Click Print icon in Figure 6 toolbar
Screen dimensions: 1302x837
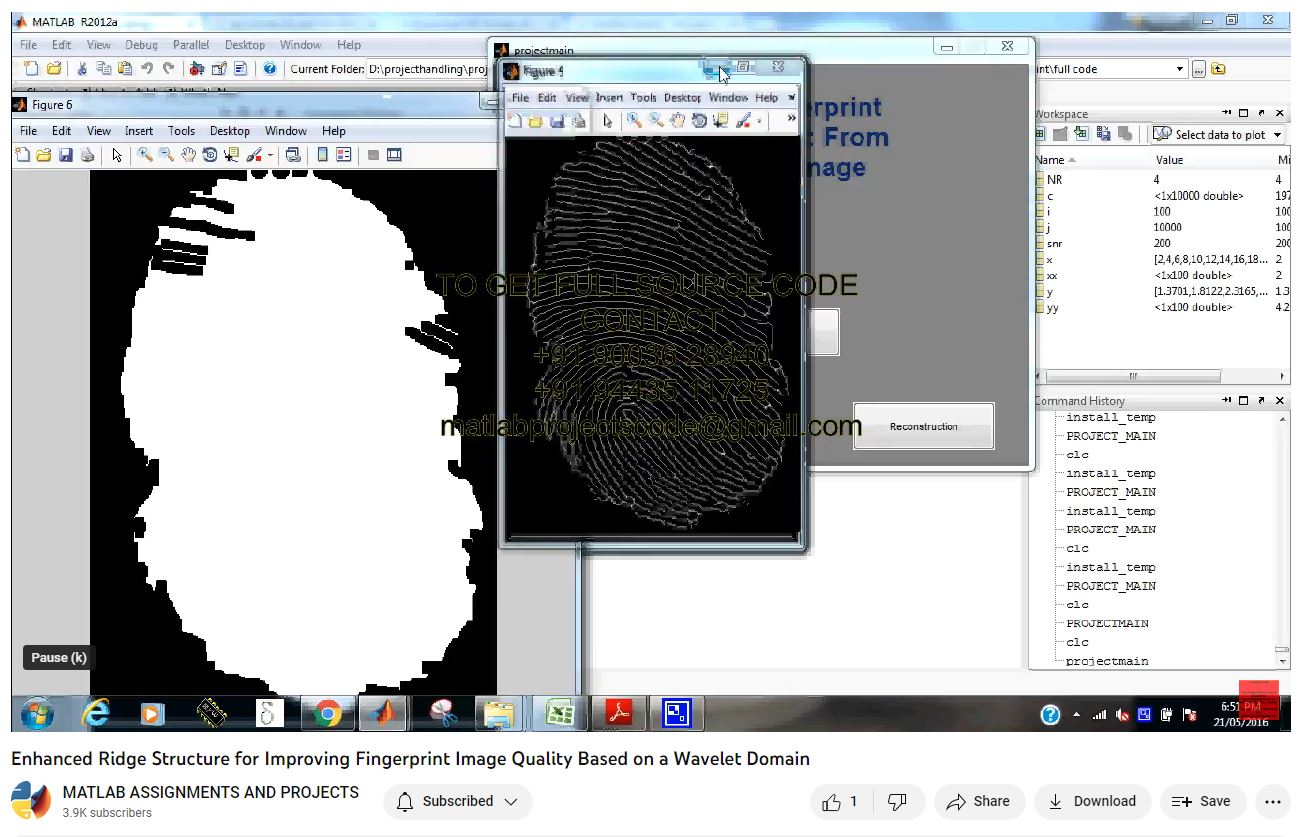[x=87, y=155]
